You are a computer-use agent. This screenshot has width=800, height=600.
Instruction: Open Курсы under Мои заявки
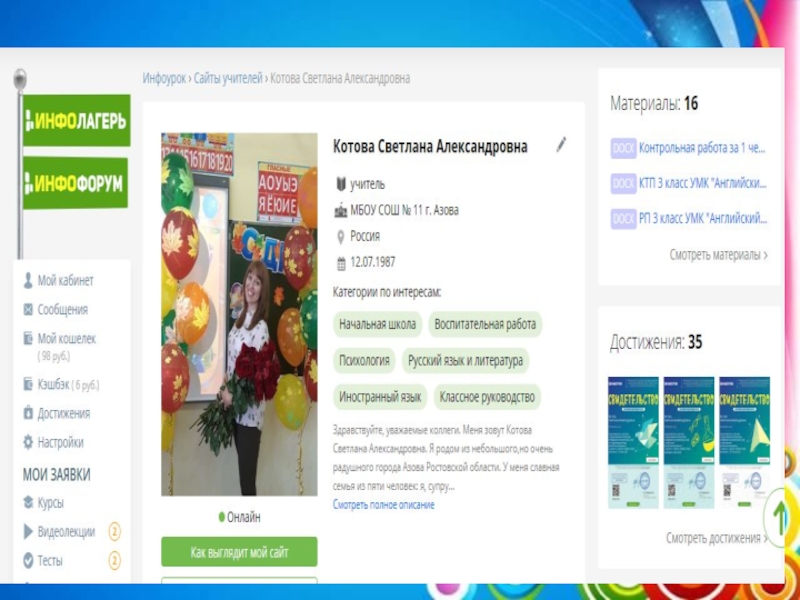(x=51, y=503)
